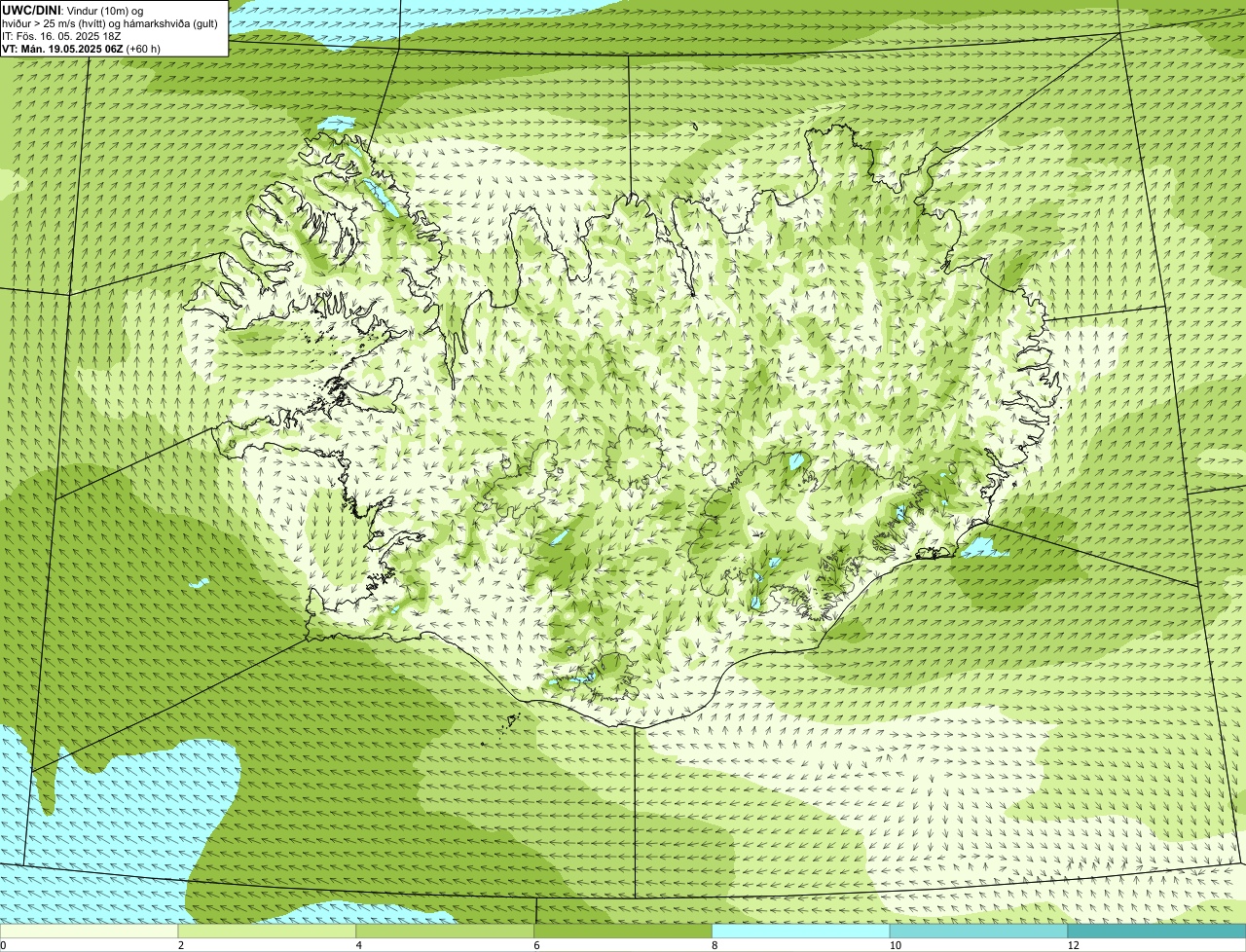Pick the 8–10 m/s light cyan colorbar segment

click(x=801, y=931)
